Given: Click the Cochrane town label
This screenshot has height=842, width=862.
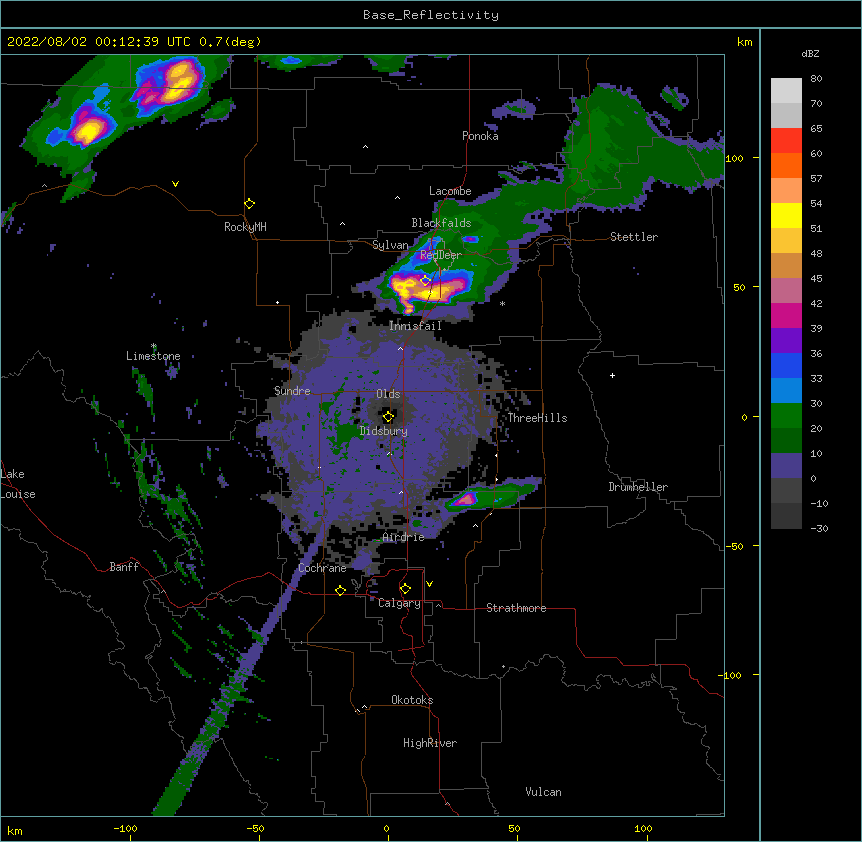Looking at the screenshot, I should pyautogui.click(x=322, y=568).
